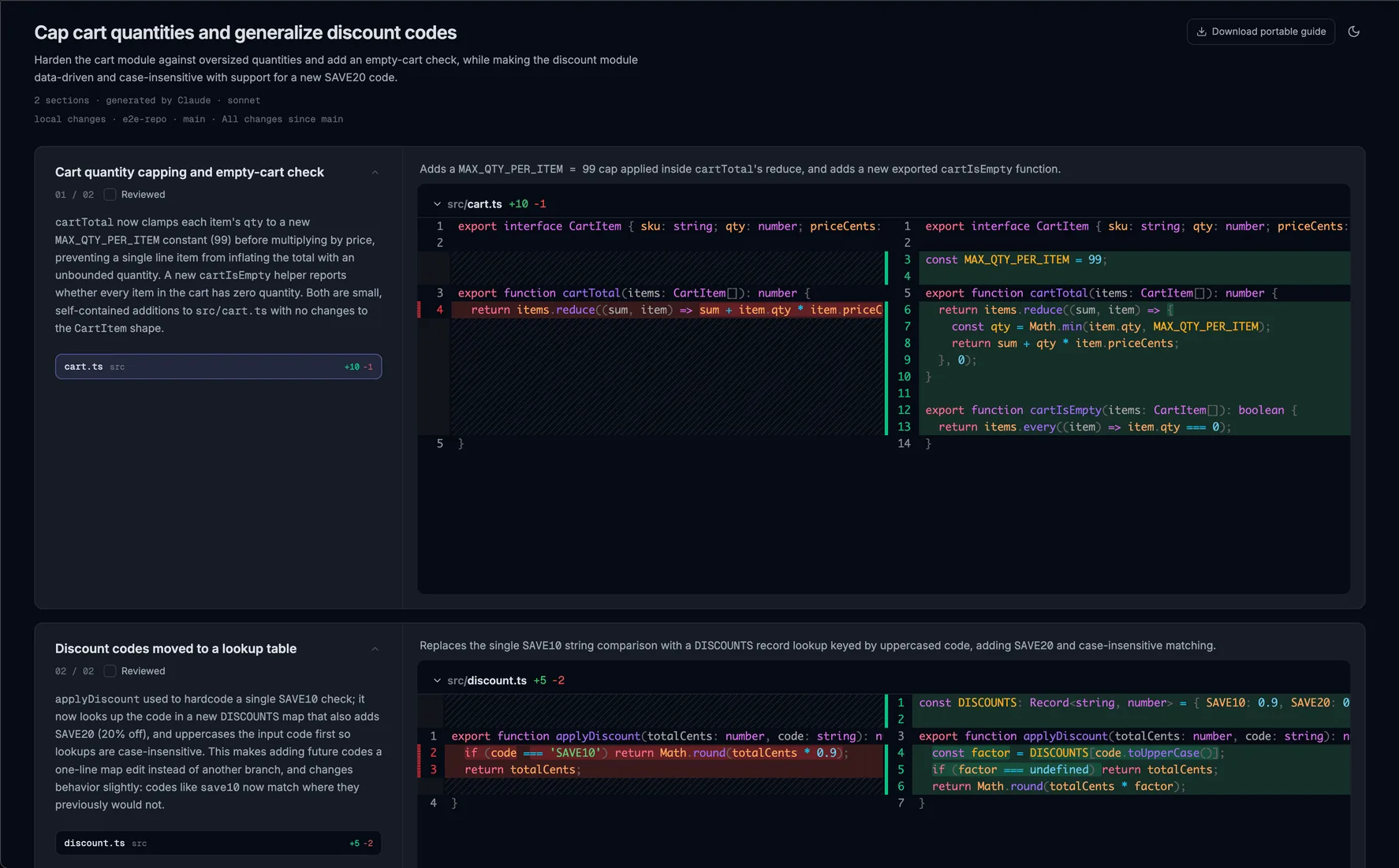Open the Cart quantity capping section heading
Viewport: 1399px width, 868px height.
point(189,172)
